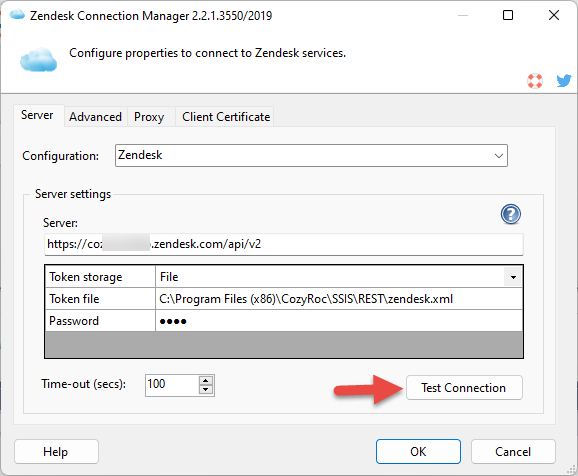Click the blue question mark help icon
This screenshot has height=476, width=578.
[511, 214]
